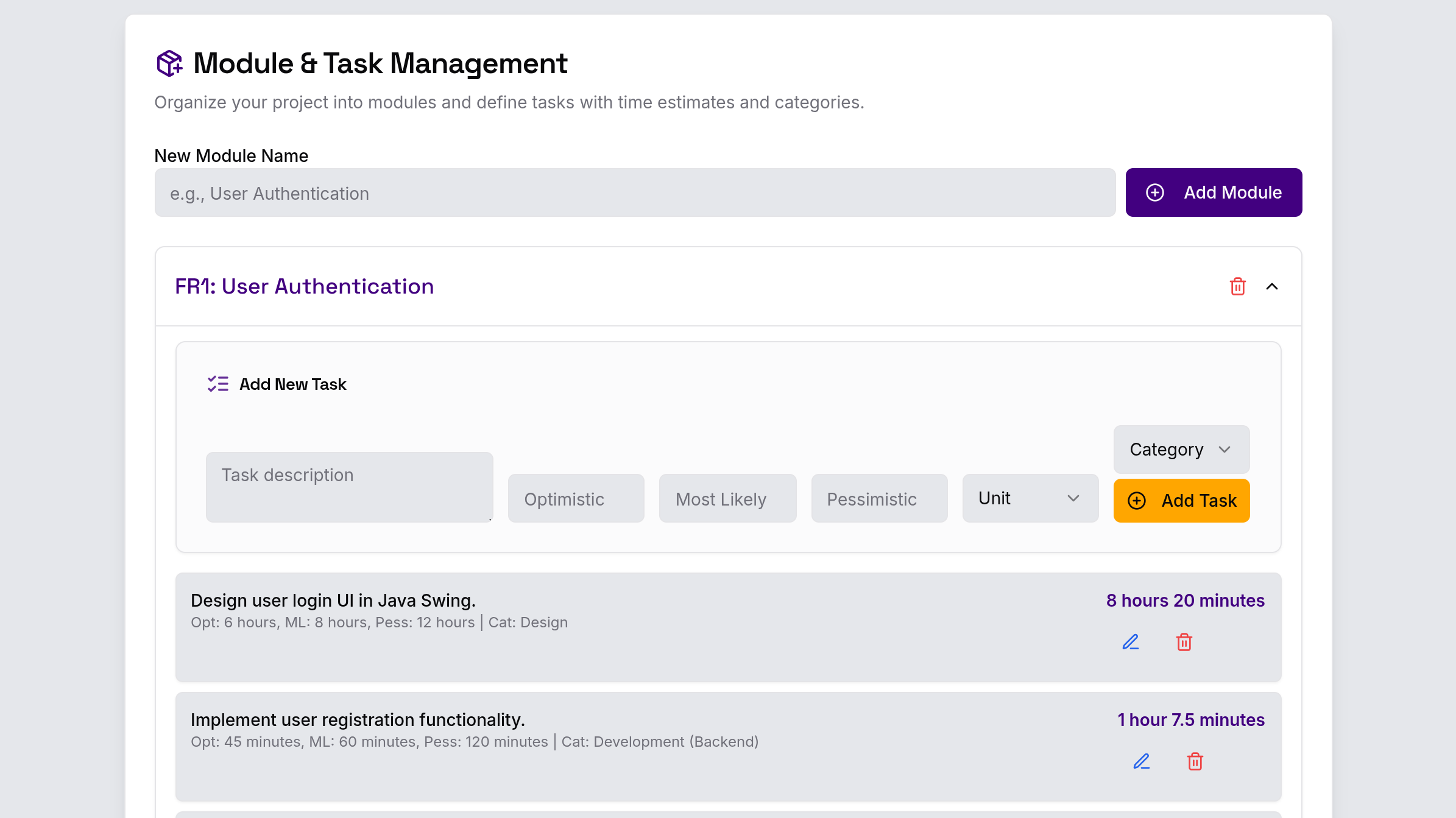Click the Task description text area

click(x=349, y=487)
